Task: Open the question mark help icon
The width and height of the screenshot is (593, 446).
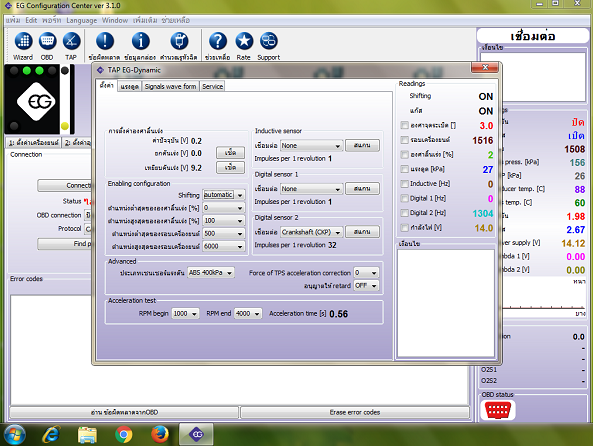Action: [x=218, y=41]
